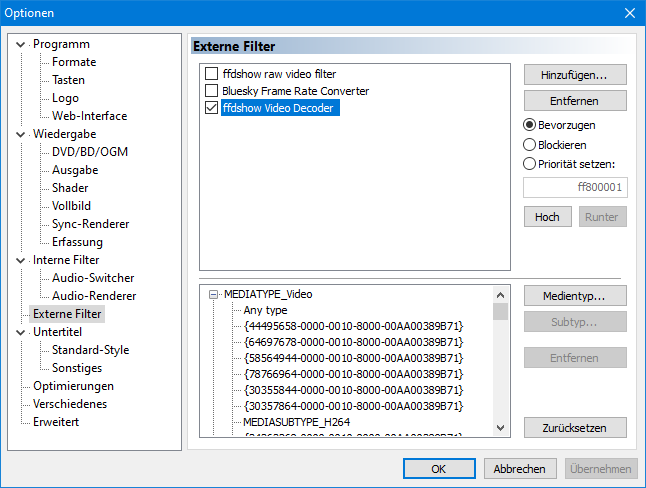Open the Audio-Switcher options
The image size is (646, 488).
[x=93, y=278]
